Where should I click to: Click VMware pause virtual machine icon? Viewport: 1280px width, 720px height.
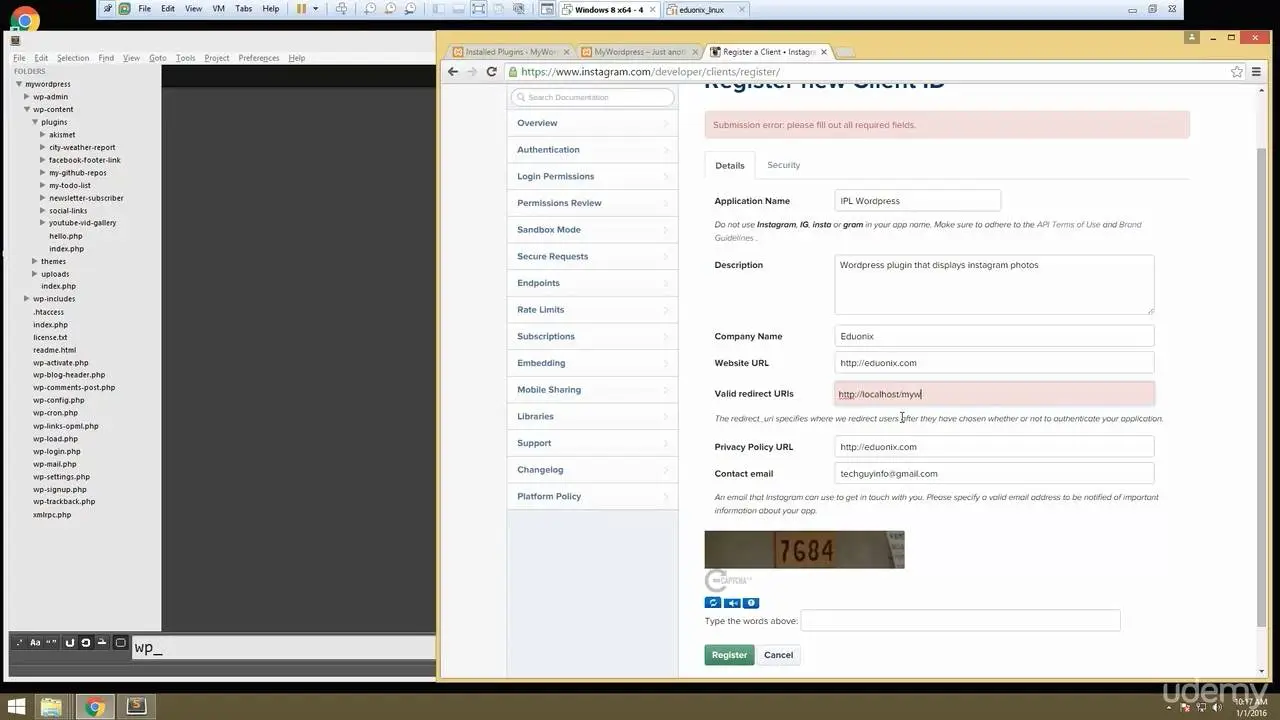(301, 9)
